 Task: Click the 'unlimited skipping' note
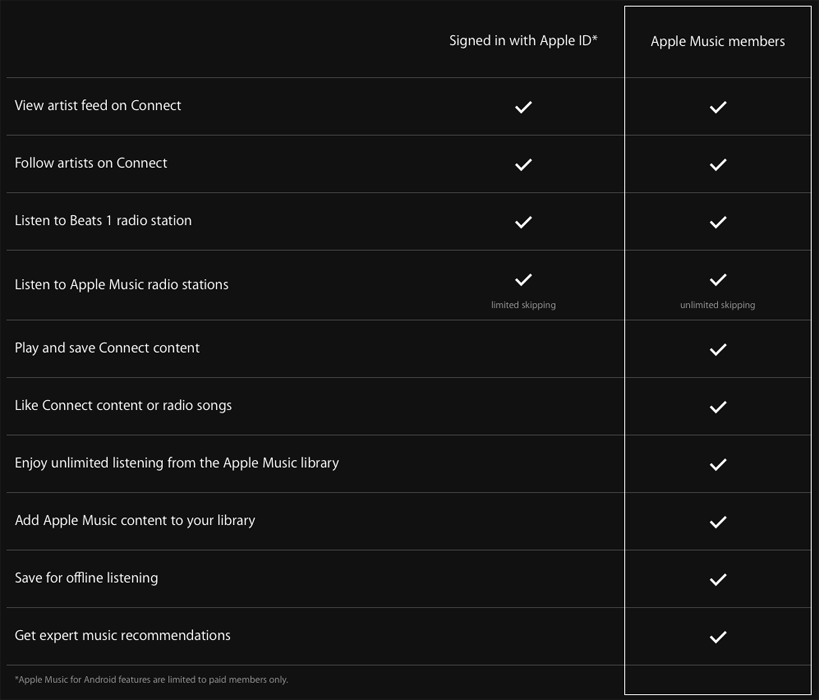click(718, 305)
